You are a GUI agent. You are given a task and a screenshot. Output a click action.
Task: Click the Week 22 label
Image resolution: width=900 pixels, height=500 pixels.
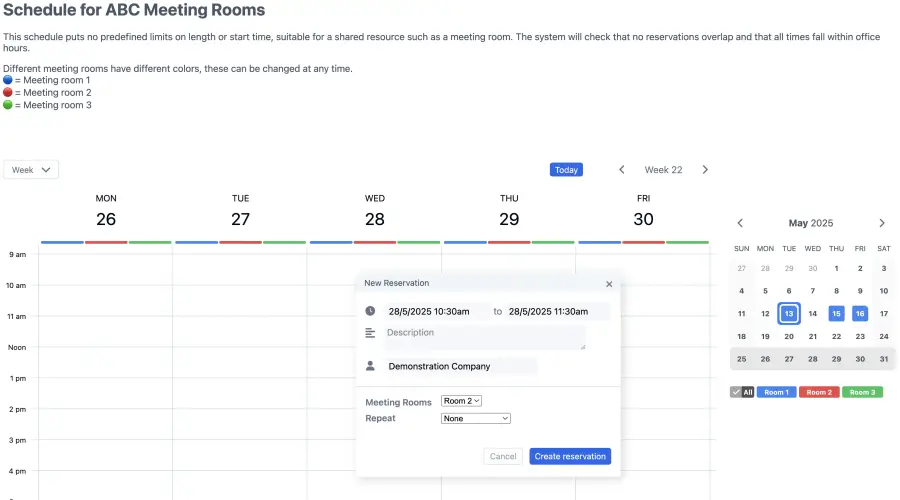(x=663, y=170)
